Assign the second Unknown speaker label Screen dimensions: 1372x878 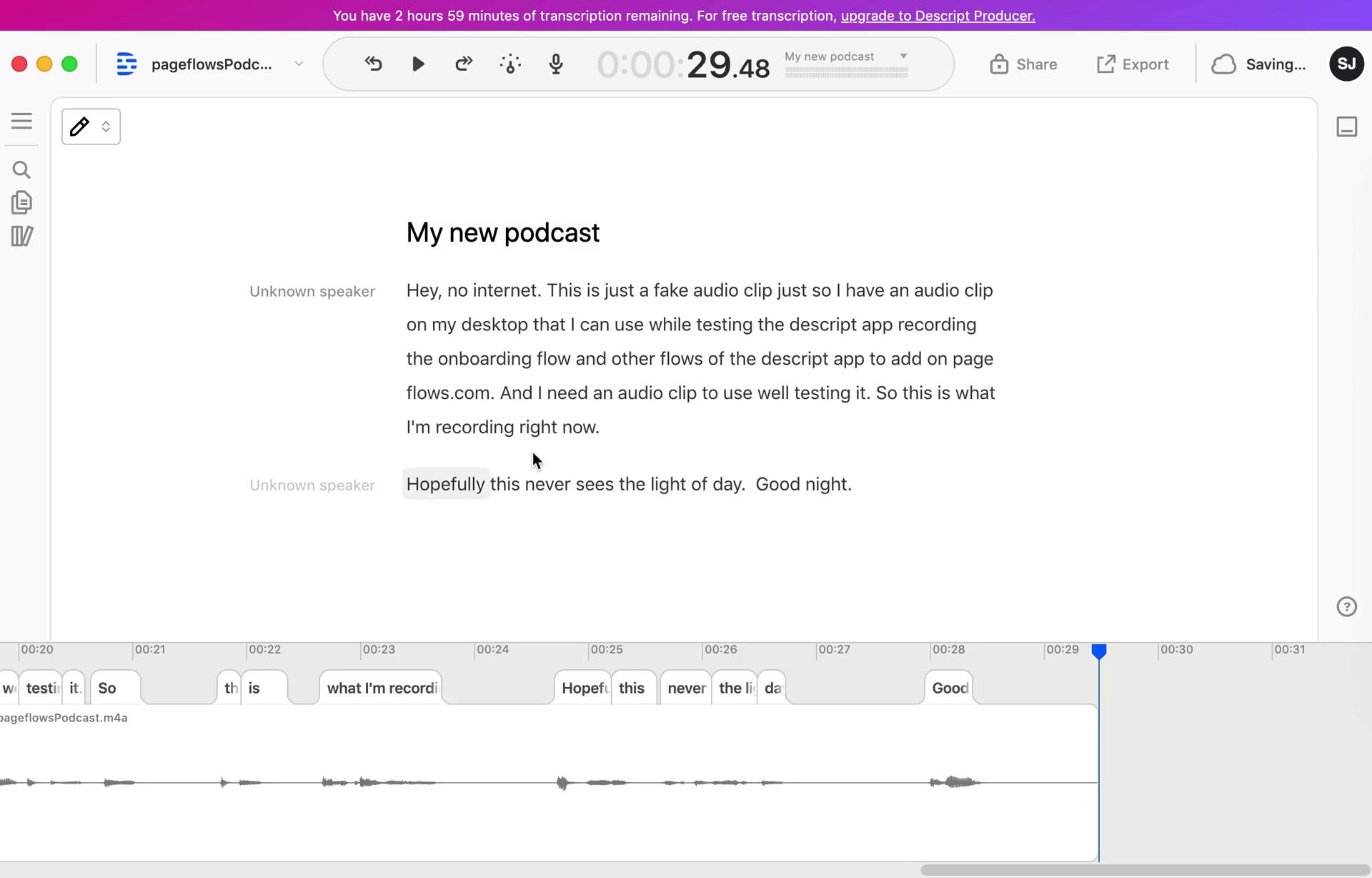312,485
